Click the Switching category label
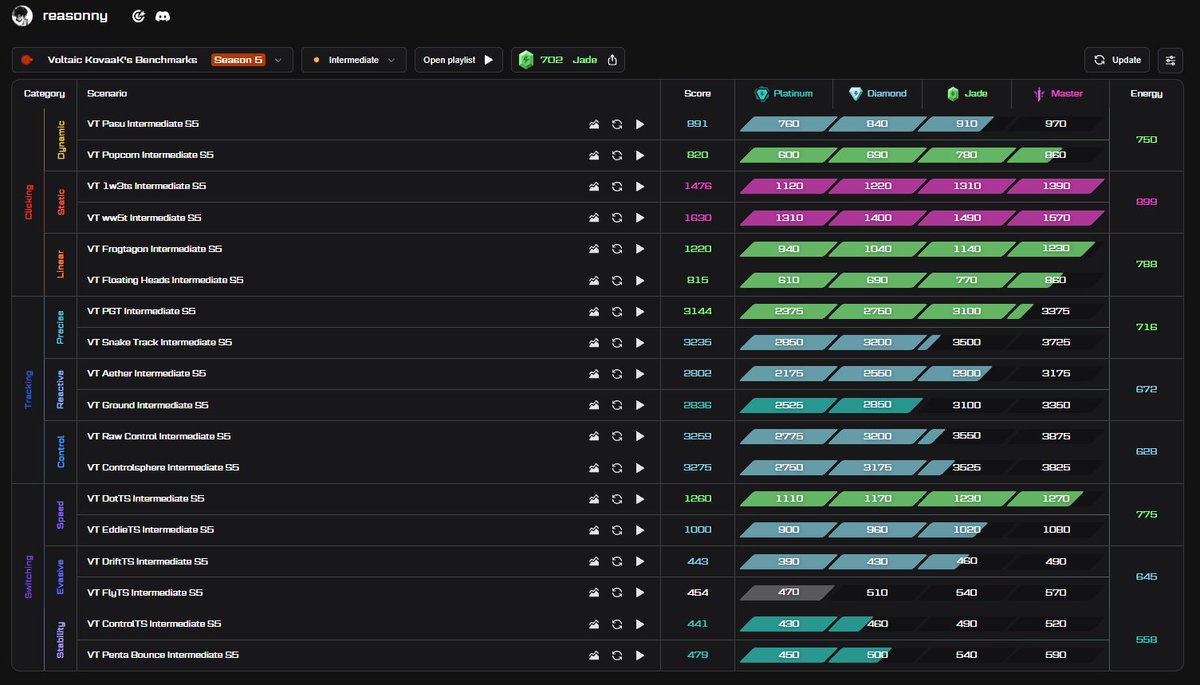Screen dimensions: 1200x685 [28, 577]
